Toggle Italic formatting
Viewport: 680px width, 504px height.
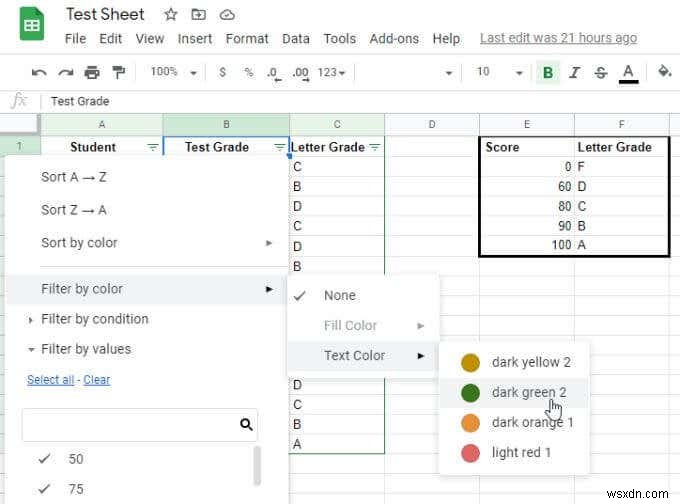575,72
